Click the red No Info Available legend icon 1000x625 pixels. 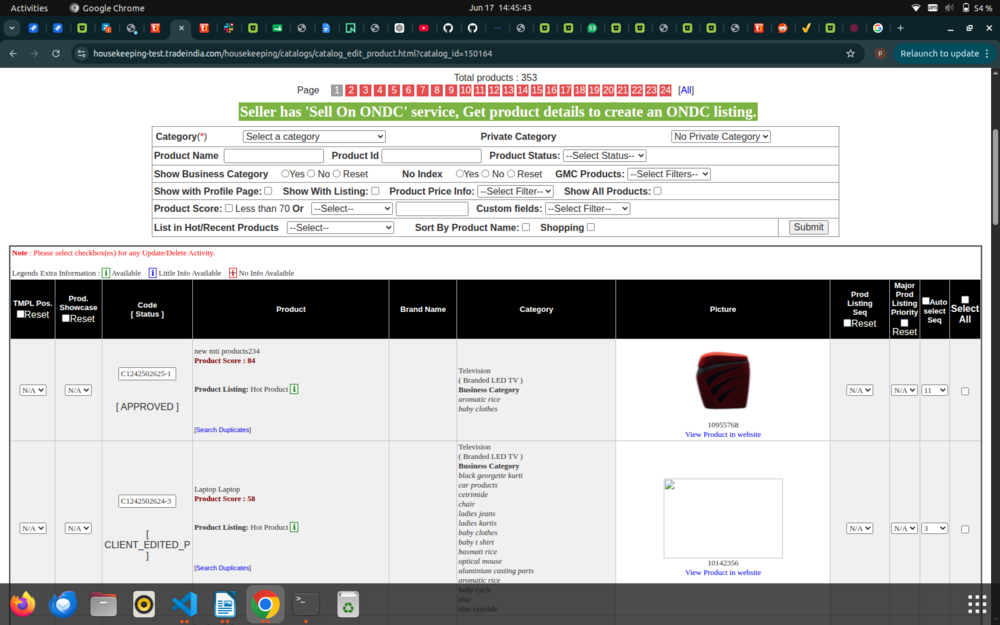233,273
